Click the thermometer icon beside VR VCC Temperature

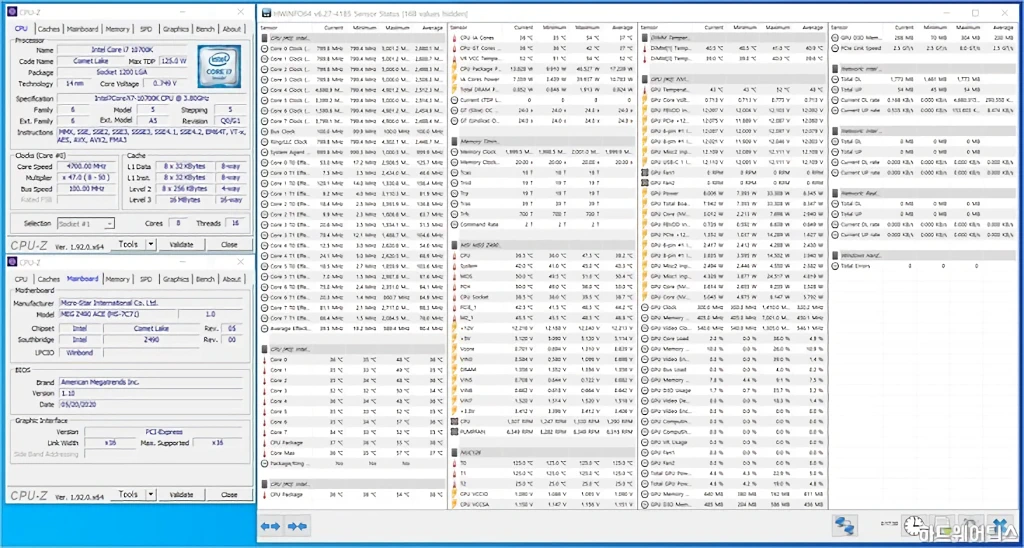click(x=455, y=59)
